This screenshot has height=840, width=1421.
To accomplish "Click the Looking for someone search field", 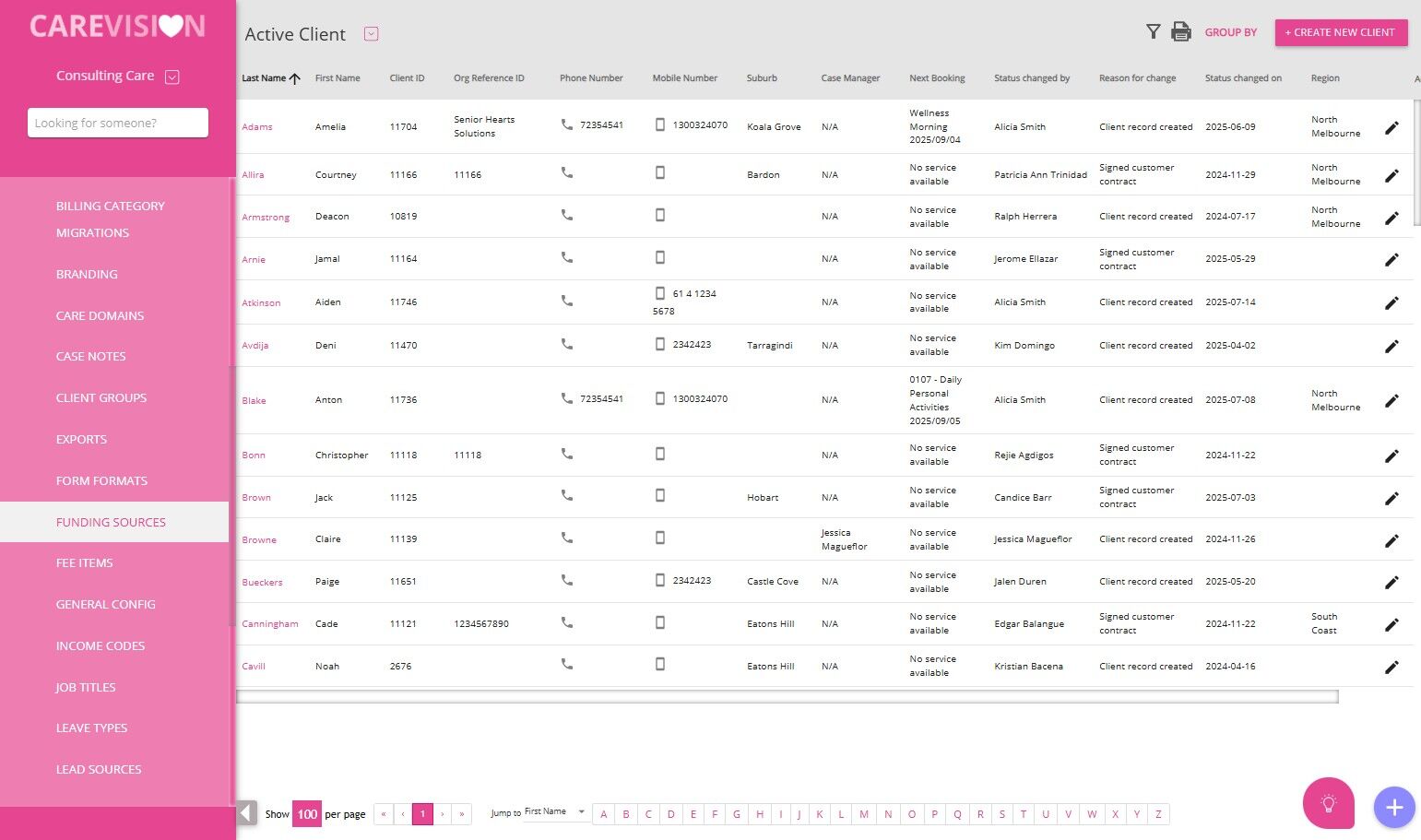I will (118, 123).
